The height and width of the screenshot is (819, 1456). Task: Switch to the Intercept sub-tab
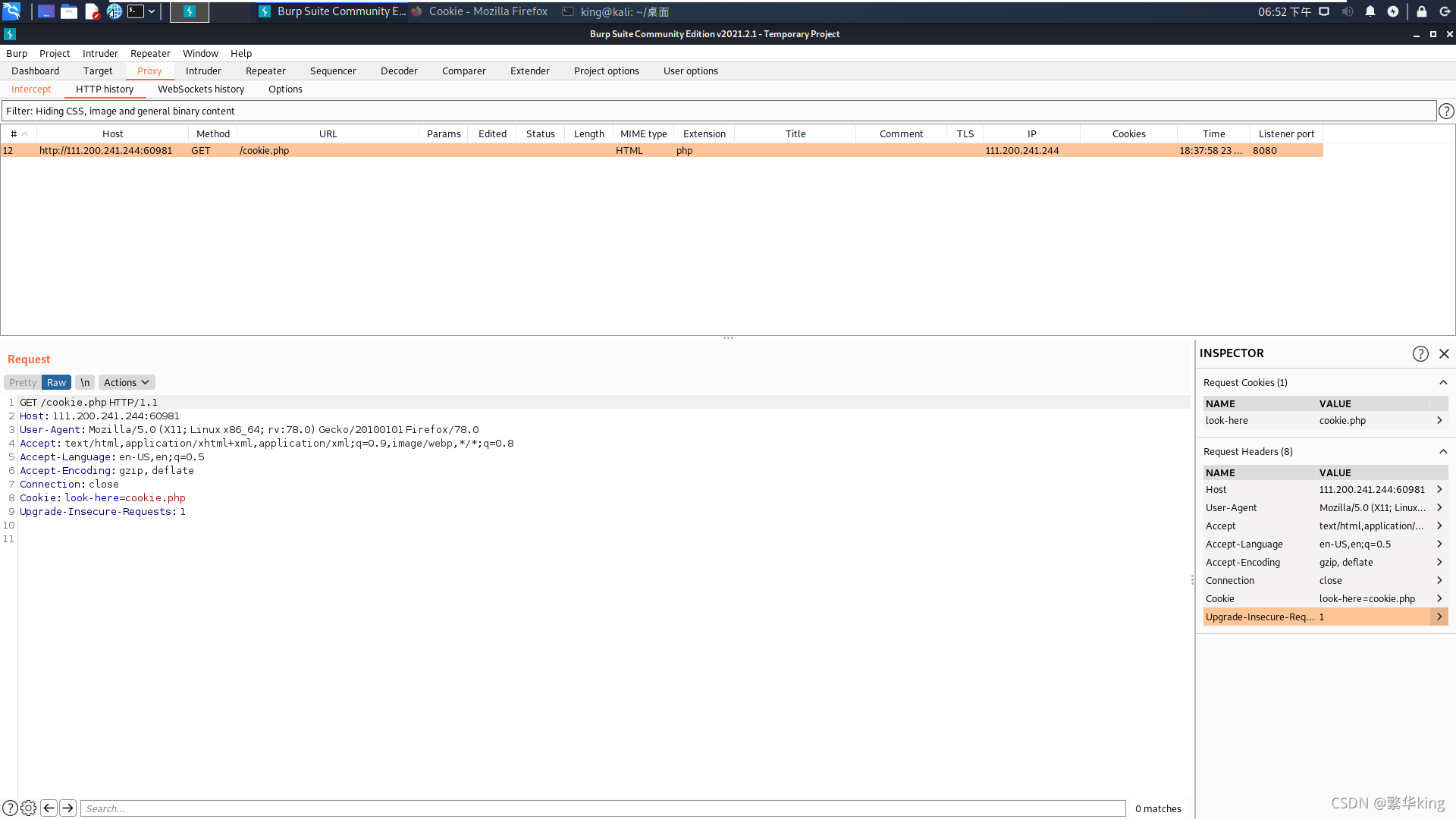pos(31,89)
